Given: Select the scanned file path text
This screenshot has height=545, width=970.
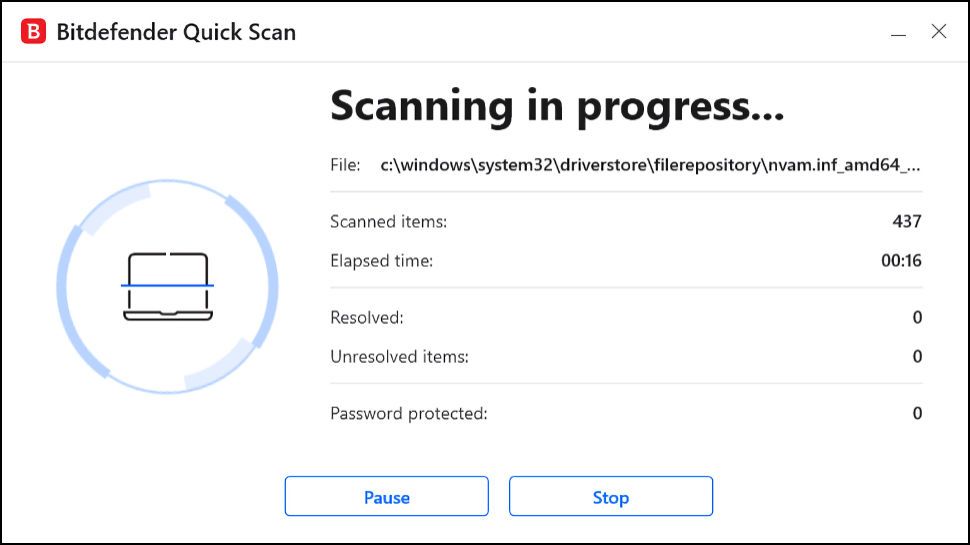Looking at the screenshot, I should point(650,165).
